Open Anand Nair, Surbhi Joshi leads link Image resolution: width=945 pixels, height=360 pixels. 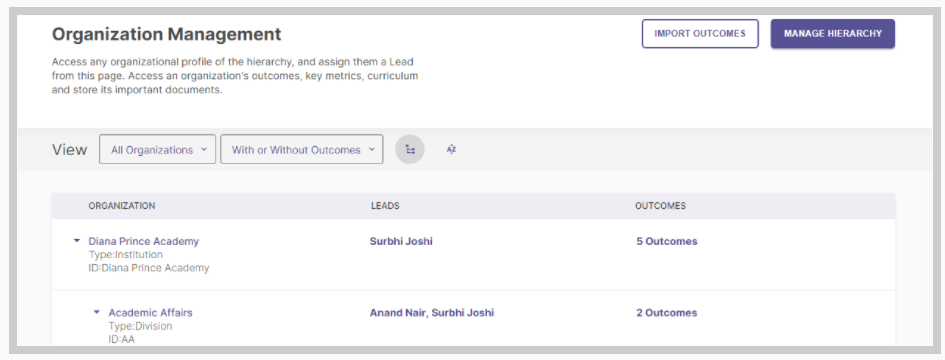pos(432,312)
